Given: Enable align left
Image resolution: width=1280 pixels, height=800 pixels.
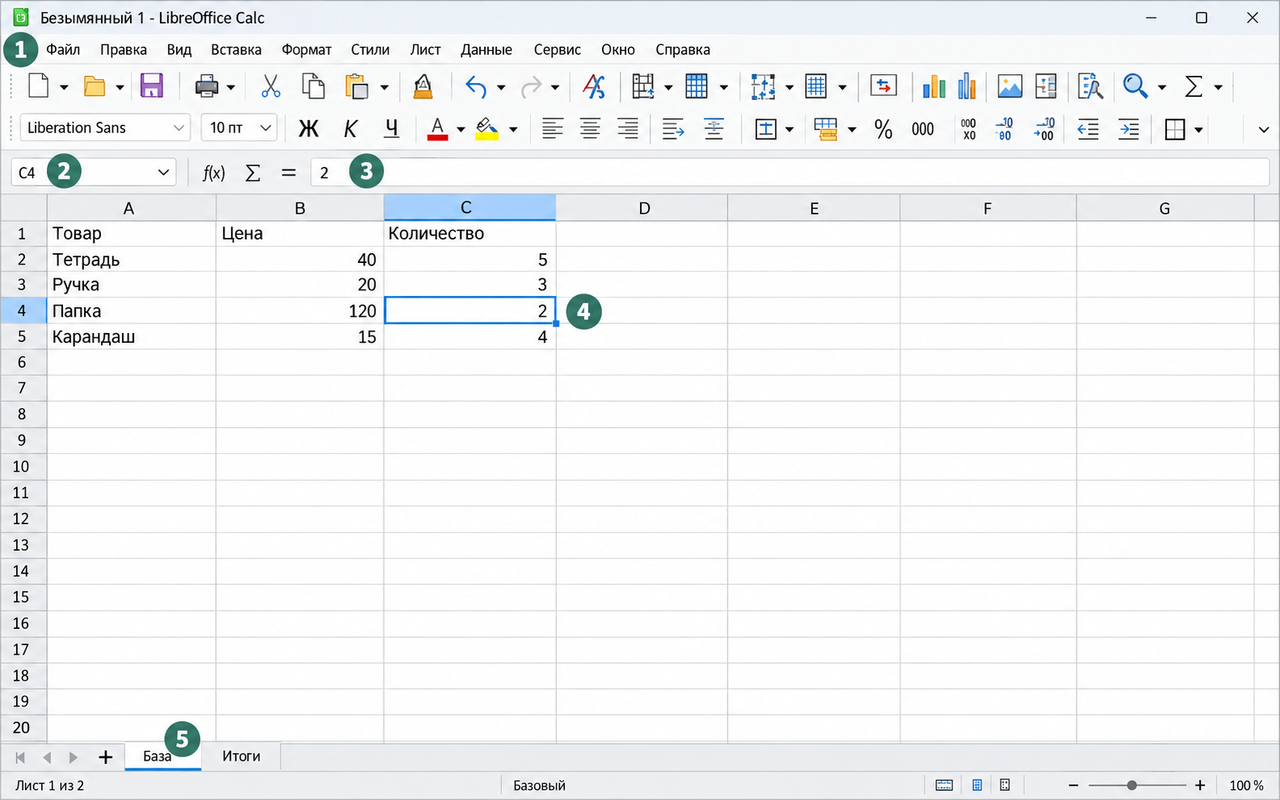Looking at the screenshot, I should pos(552,129).
